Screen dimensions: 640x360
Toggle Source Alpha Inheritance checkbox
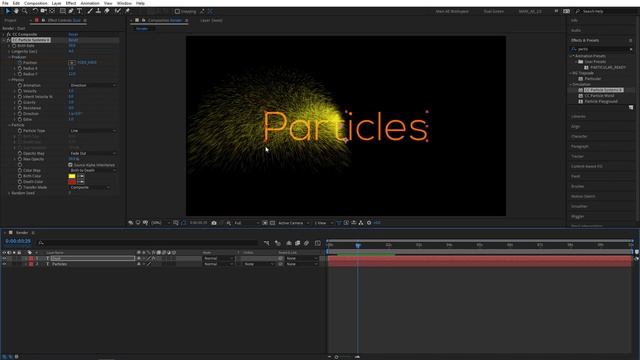point(70,165)
